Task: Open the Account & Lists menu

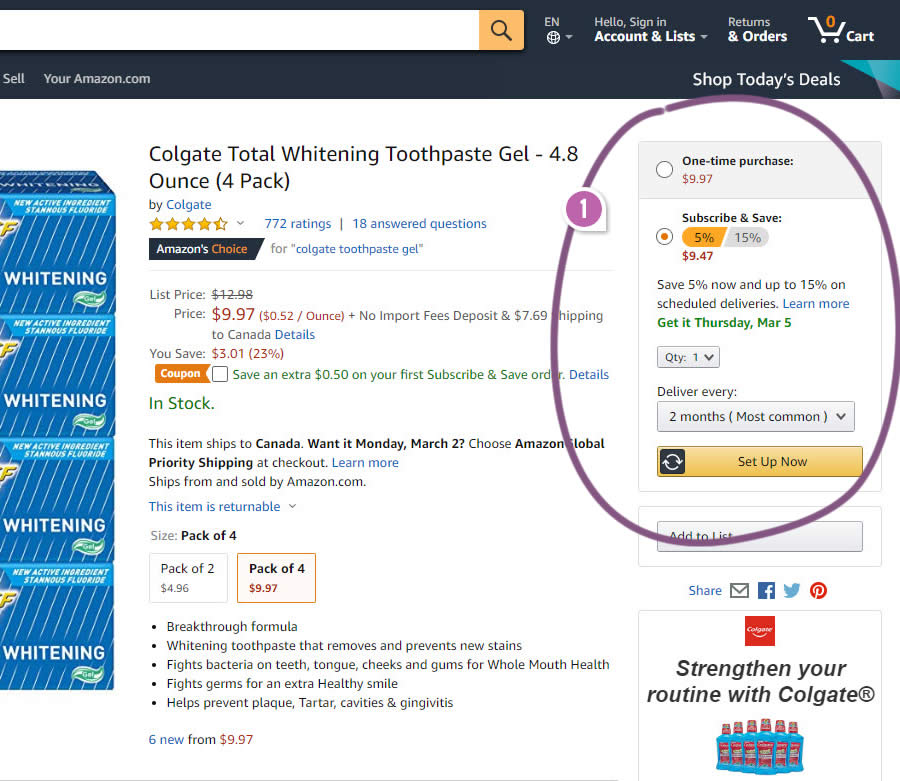Action: pos(650,30)
